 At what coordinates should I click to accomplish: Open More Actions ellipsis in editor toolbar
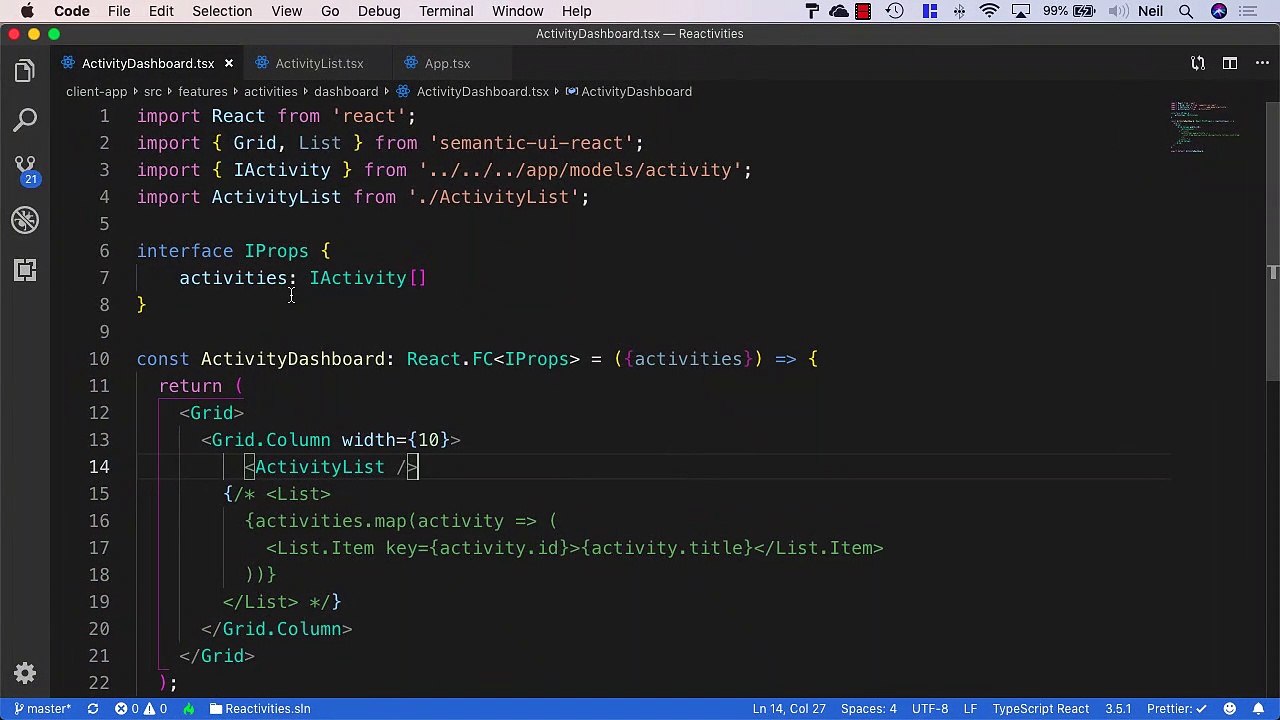1262,63
